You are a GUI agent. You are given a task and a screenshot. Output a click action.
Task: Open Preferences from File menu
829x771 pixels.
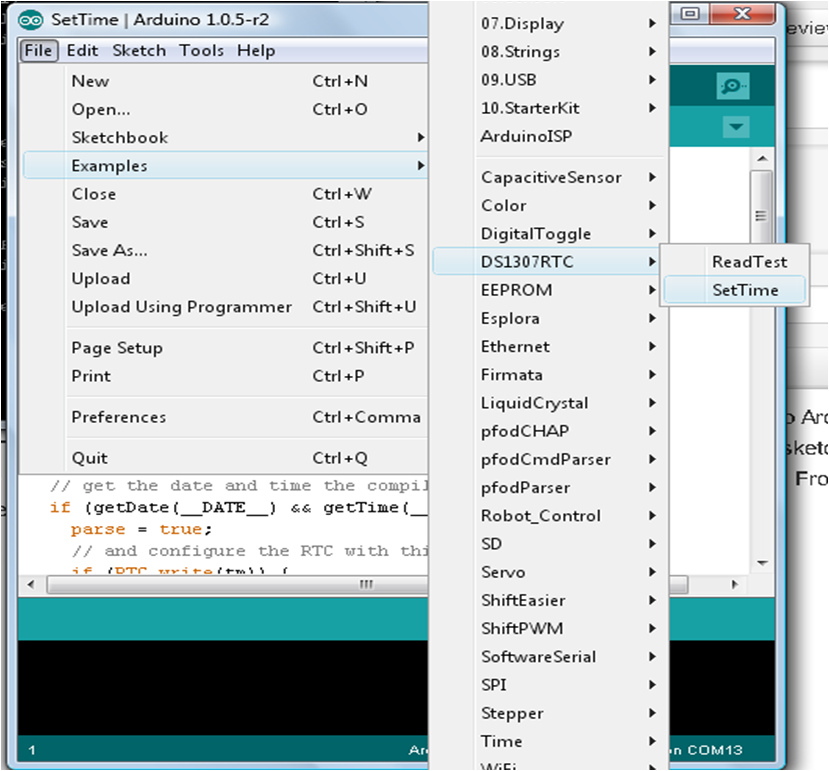pos(225,417)
